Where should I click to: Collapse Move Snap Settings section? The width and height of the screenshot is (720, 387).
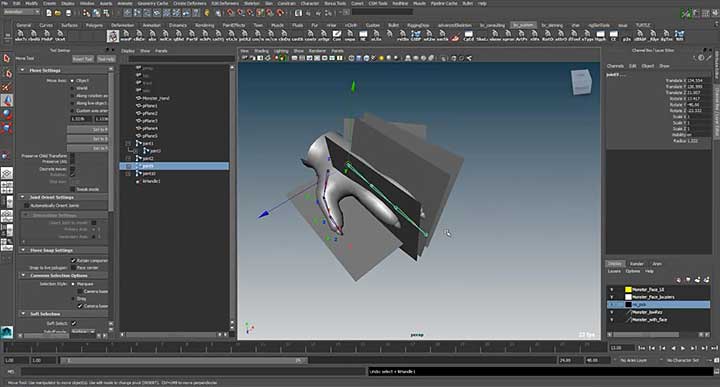pyautogui.click(x=22, y=250)
